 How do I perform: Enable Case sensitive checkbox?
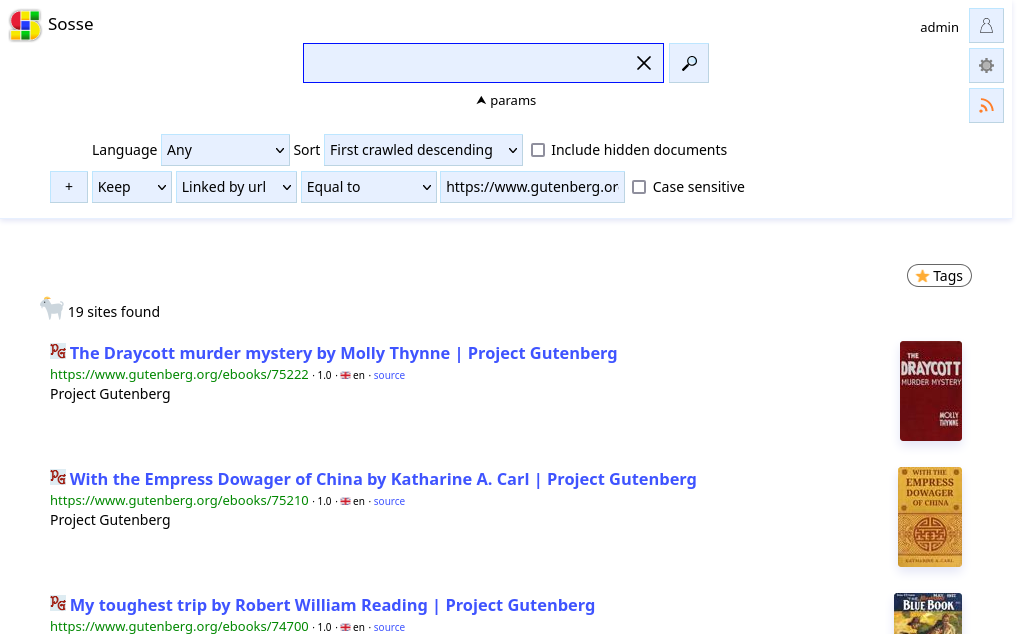[639, 187]
